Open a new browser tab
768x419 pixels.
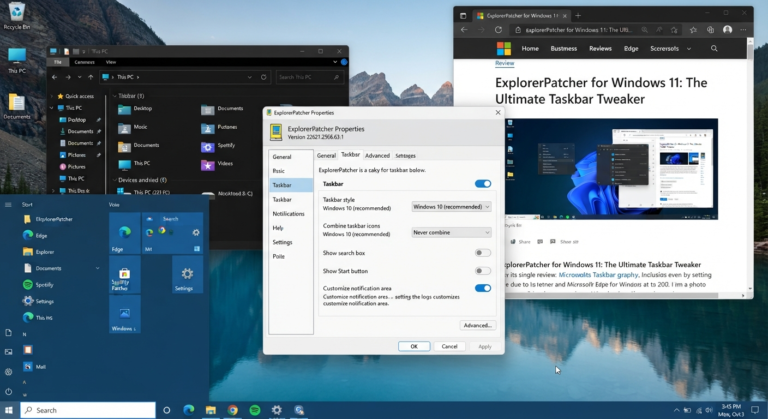[x=578, y=16]
